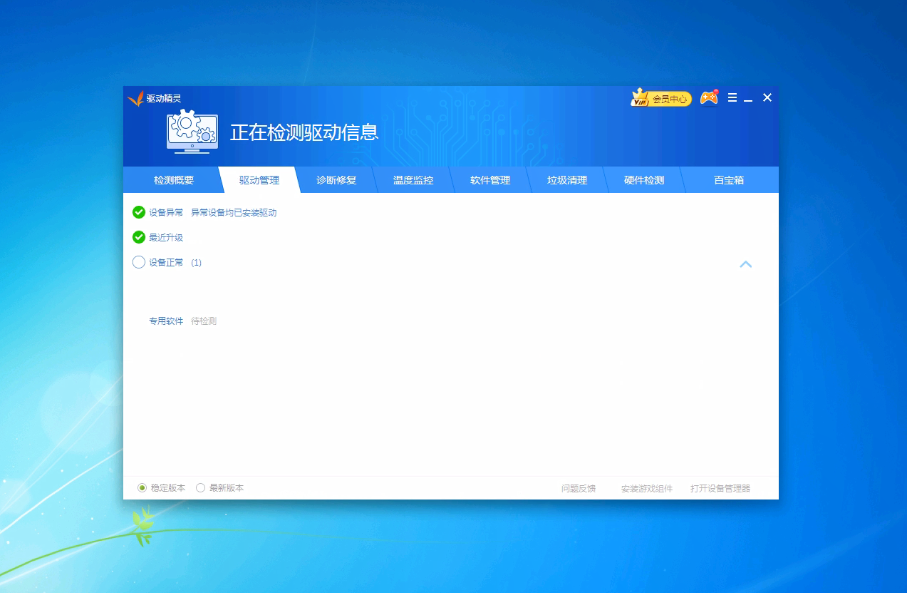This screenshot has height=593, width=907.
Task: Open the 诊断修复 tab
Action: click(x=336, y=180)
